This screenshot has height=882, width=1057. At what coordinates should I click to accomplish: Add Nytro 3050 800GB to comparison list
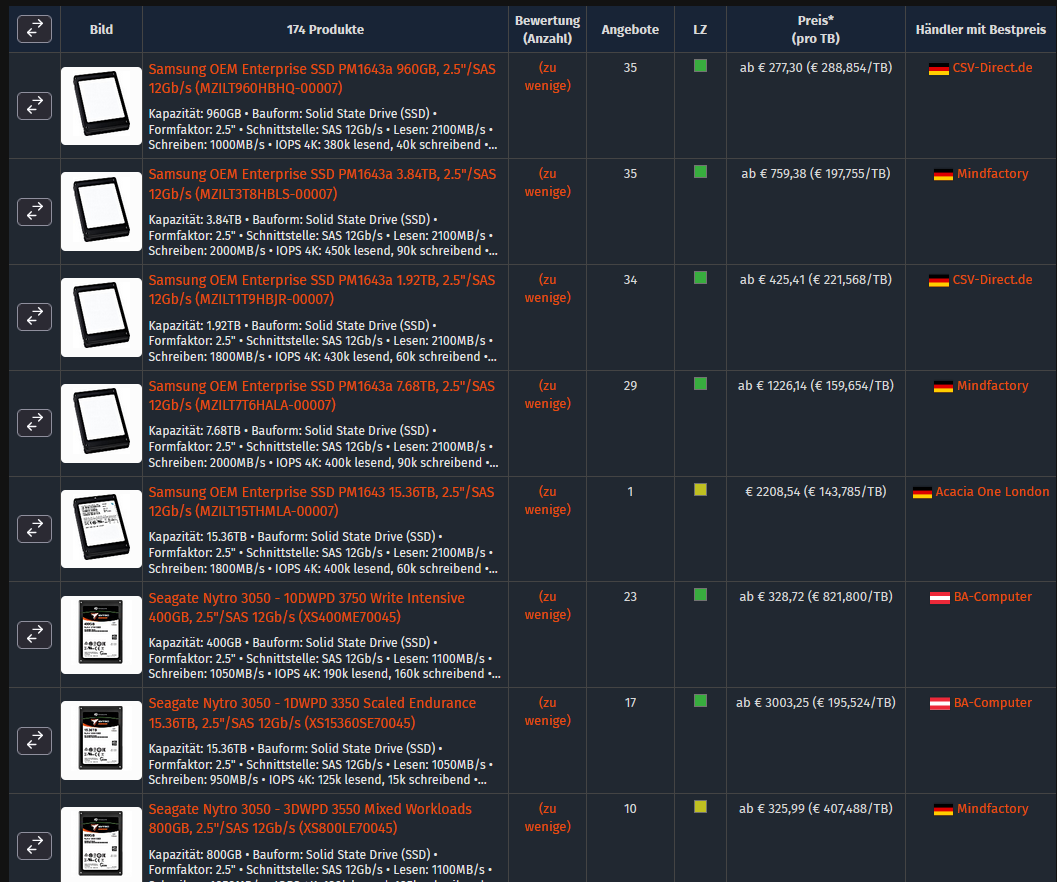coord(34,846)
